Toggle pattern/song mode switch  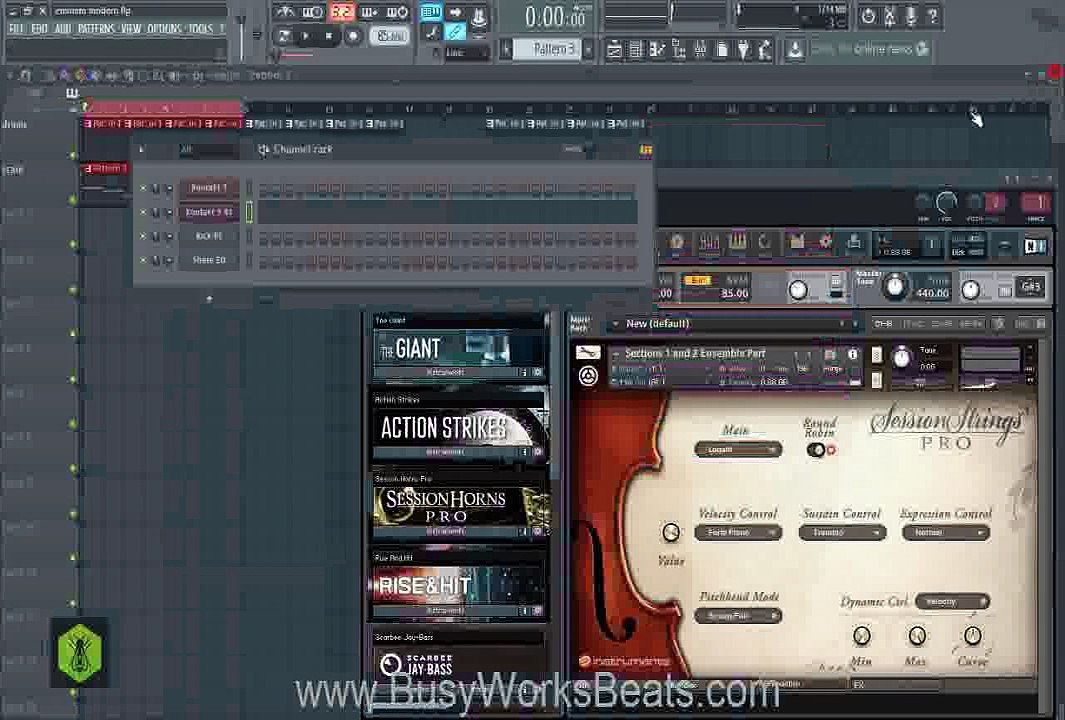pos(284,35)
